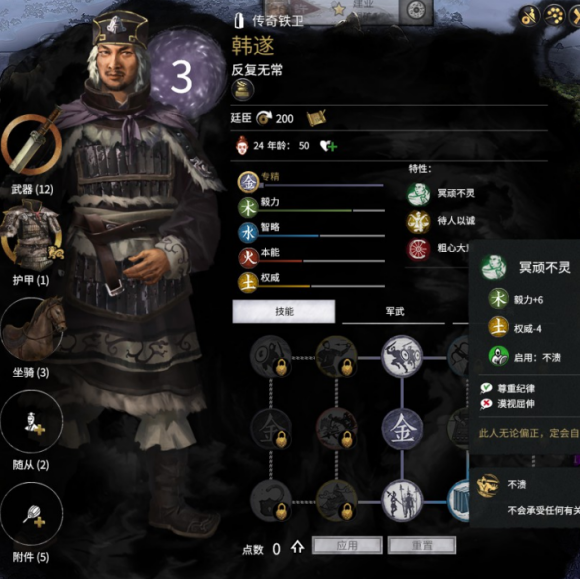Open the accessories (附件) fan slot
Screen dimensions: 580x579
31,514
